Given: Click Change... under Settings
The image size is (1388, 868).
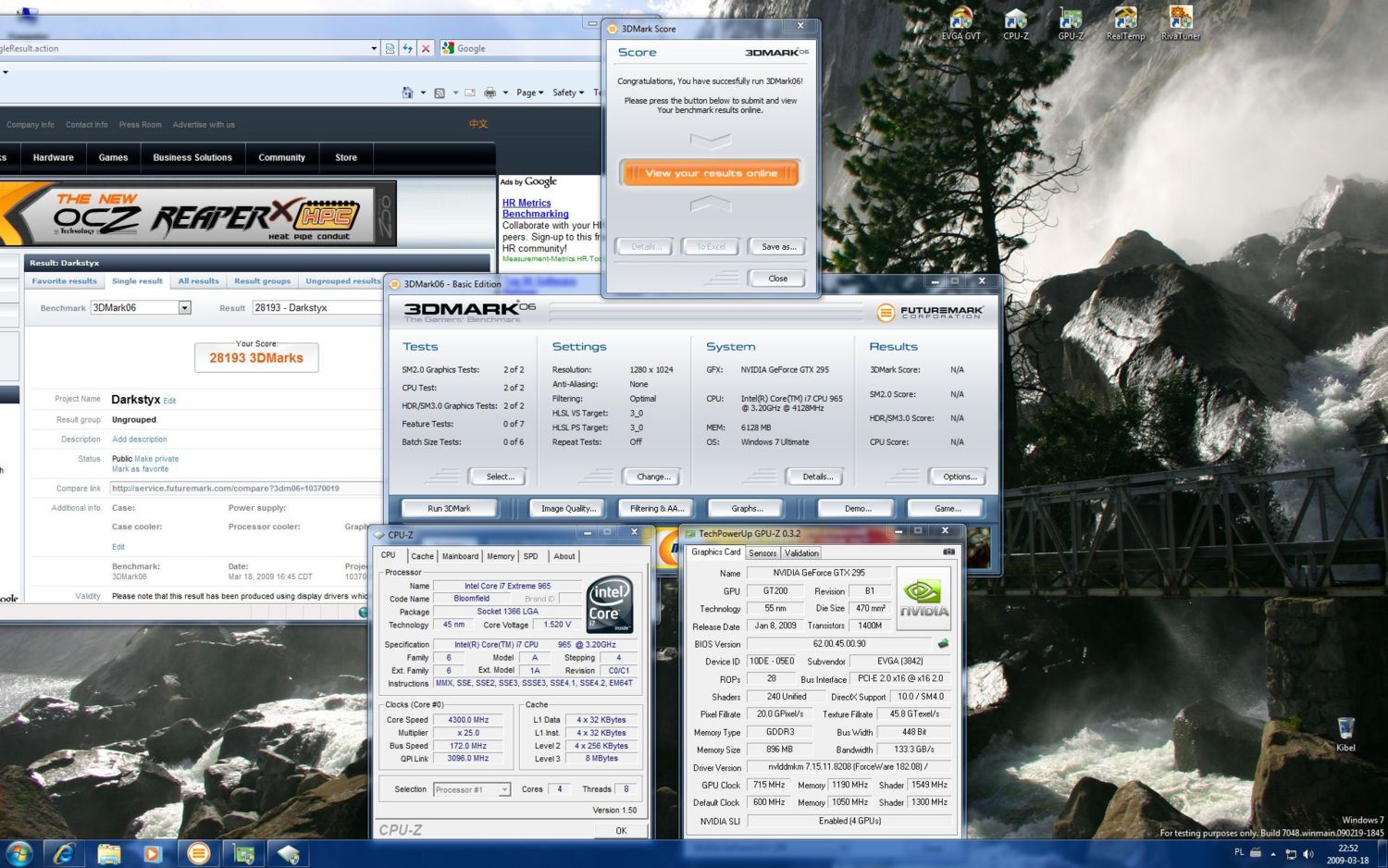Looking at the screenshot, I should tap(653, 477).
